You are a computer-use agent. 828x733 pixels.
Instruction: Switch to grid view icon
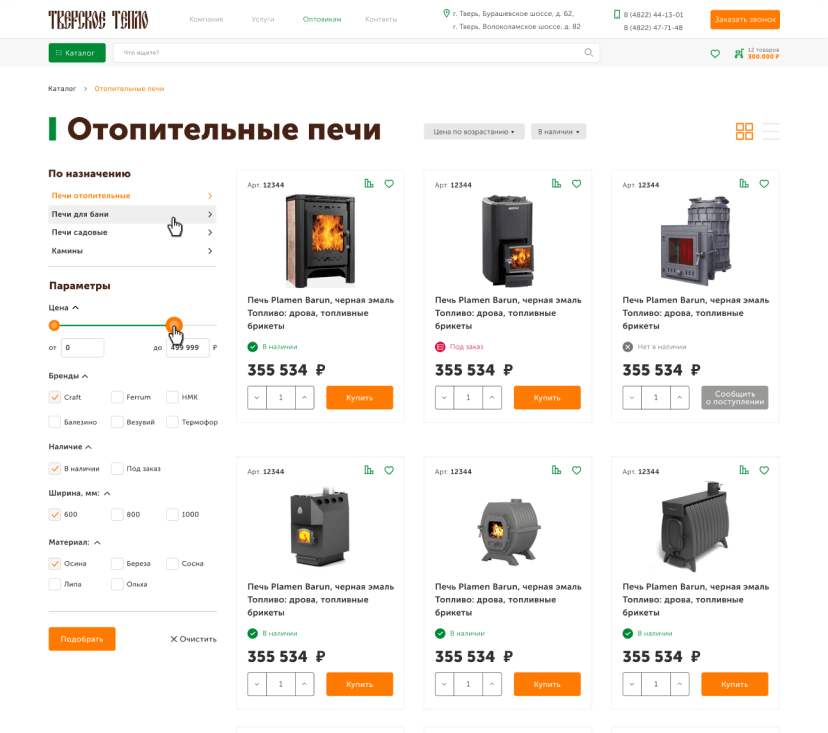click(744, 131)
